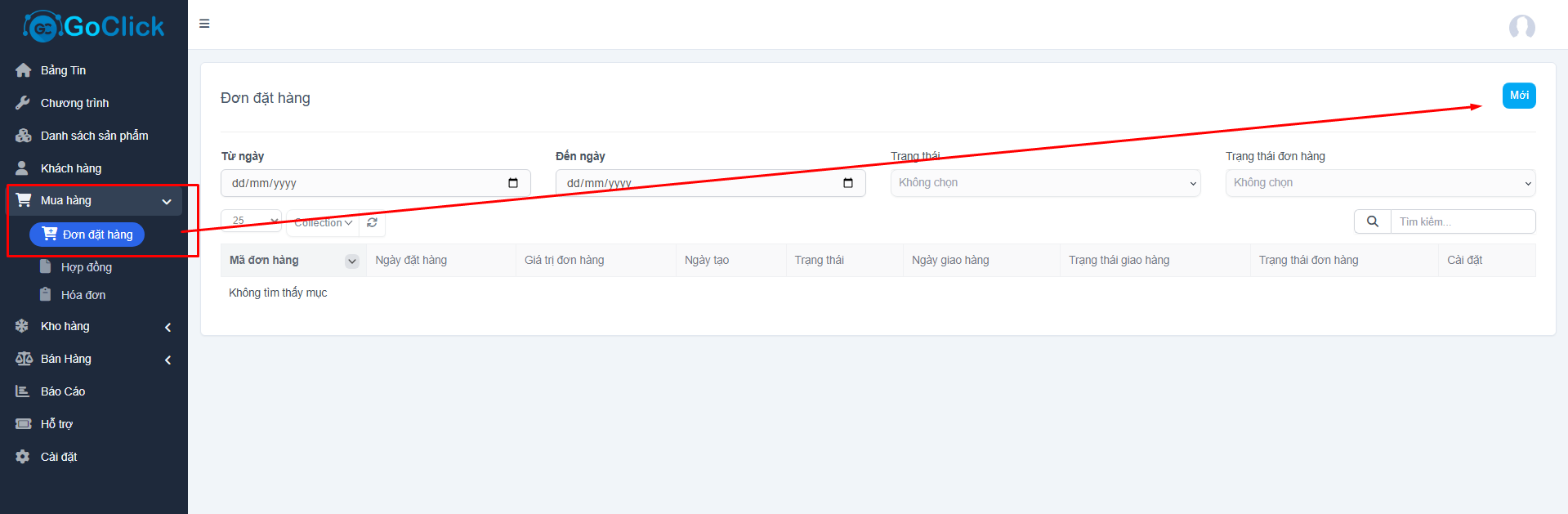Click the search magnifier icon
This screenshot has height=514, width=1568.
click(x=1373, y=221)
